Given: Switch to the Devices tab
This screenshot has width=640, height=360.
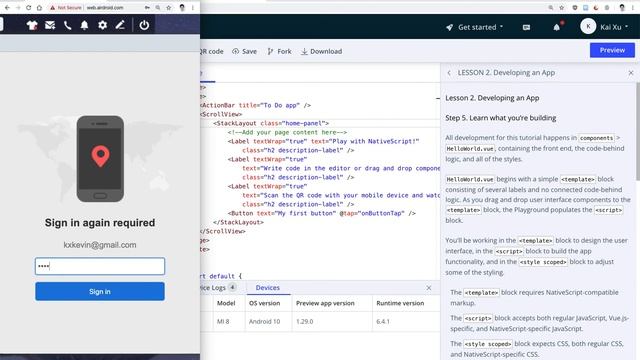Looking at the screenshot, I should [268, 288].
